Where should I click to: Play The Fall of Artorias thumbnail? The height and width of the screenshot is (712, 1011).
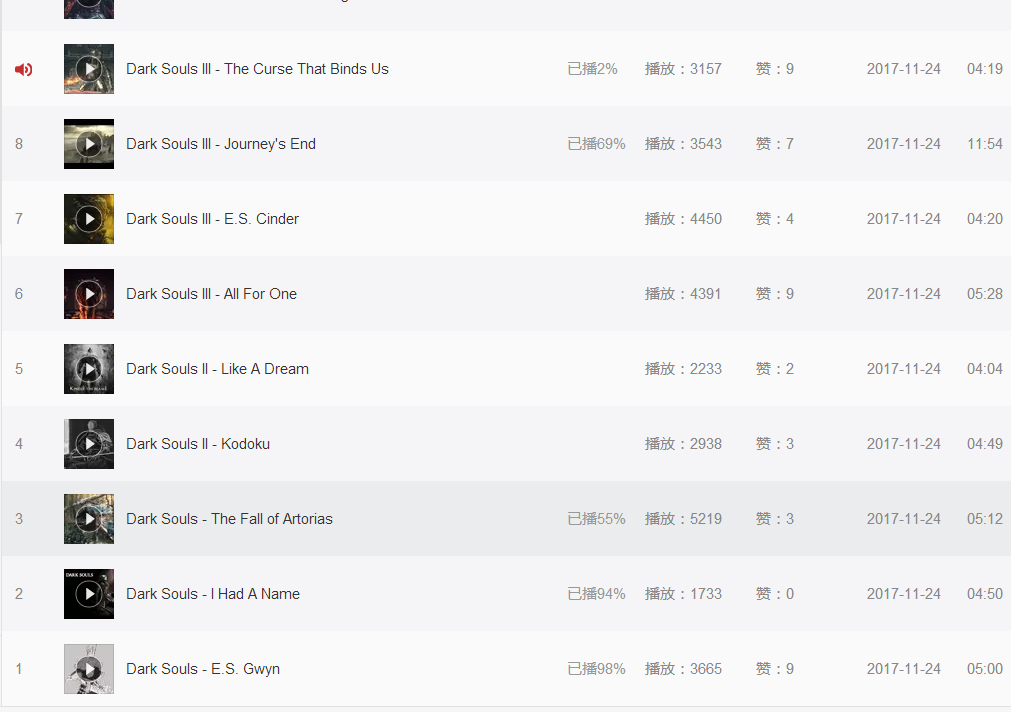click(x=89, y=519)
